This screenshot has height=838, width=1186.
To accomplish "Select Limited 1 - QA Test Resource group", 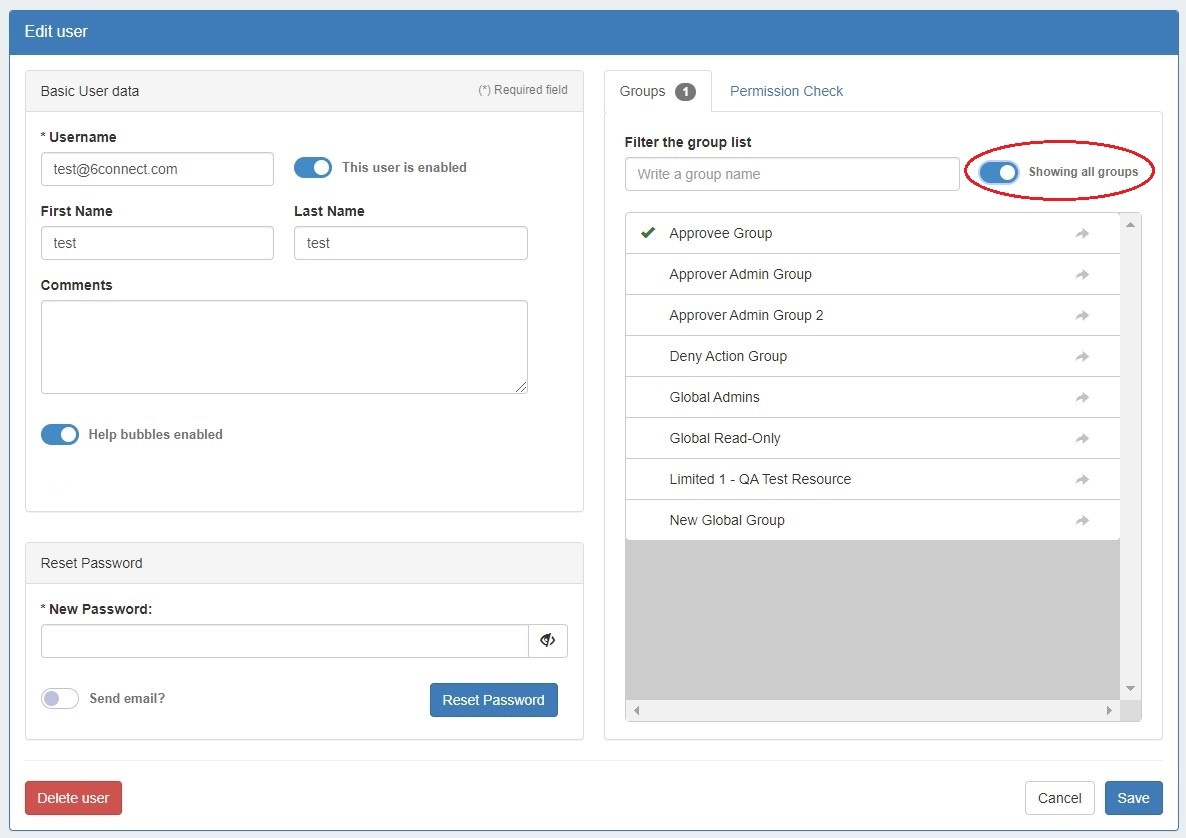I will click(760, 479).
